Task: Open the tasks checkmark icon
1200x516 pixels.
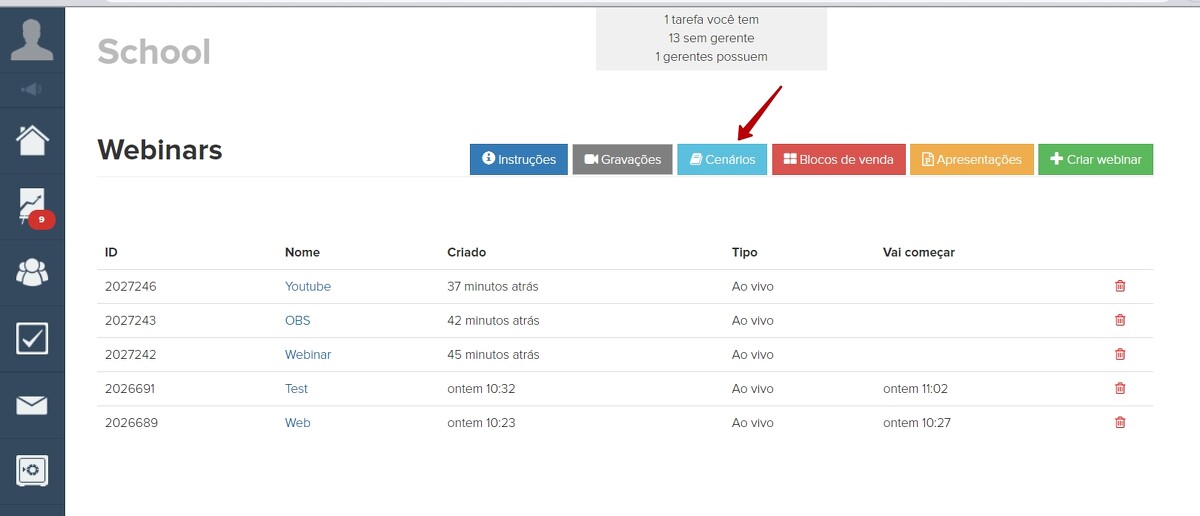Action: tap(32, 338)
